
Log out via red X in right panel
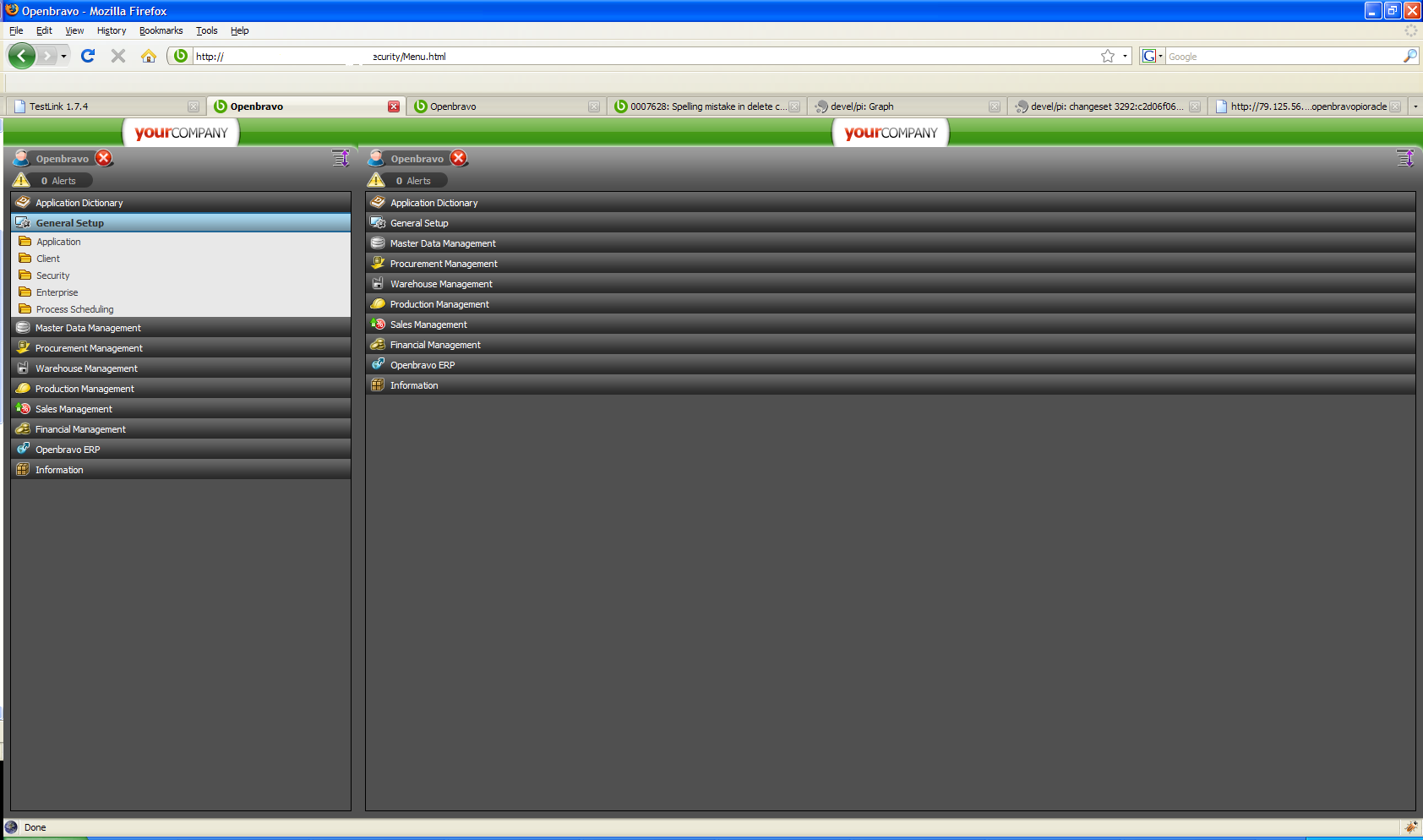[x=459, y=158]
